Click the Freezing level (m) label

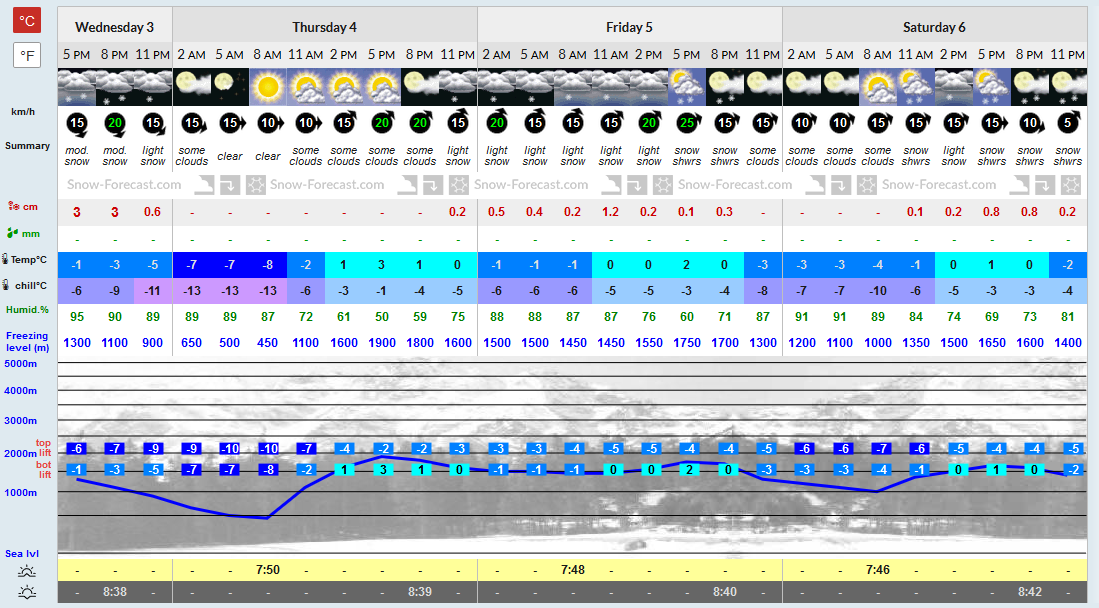27,342
